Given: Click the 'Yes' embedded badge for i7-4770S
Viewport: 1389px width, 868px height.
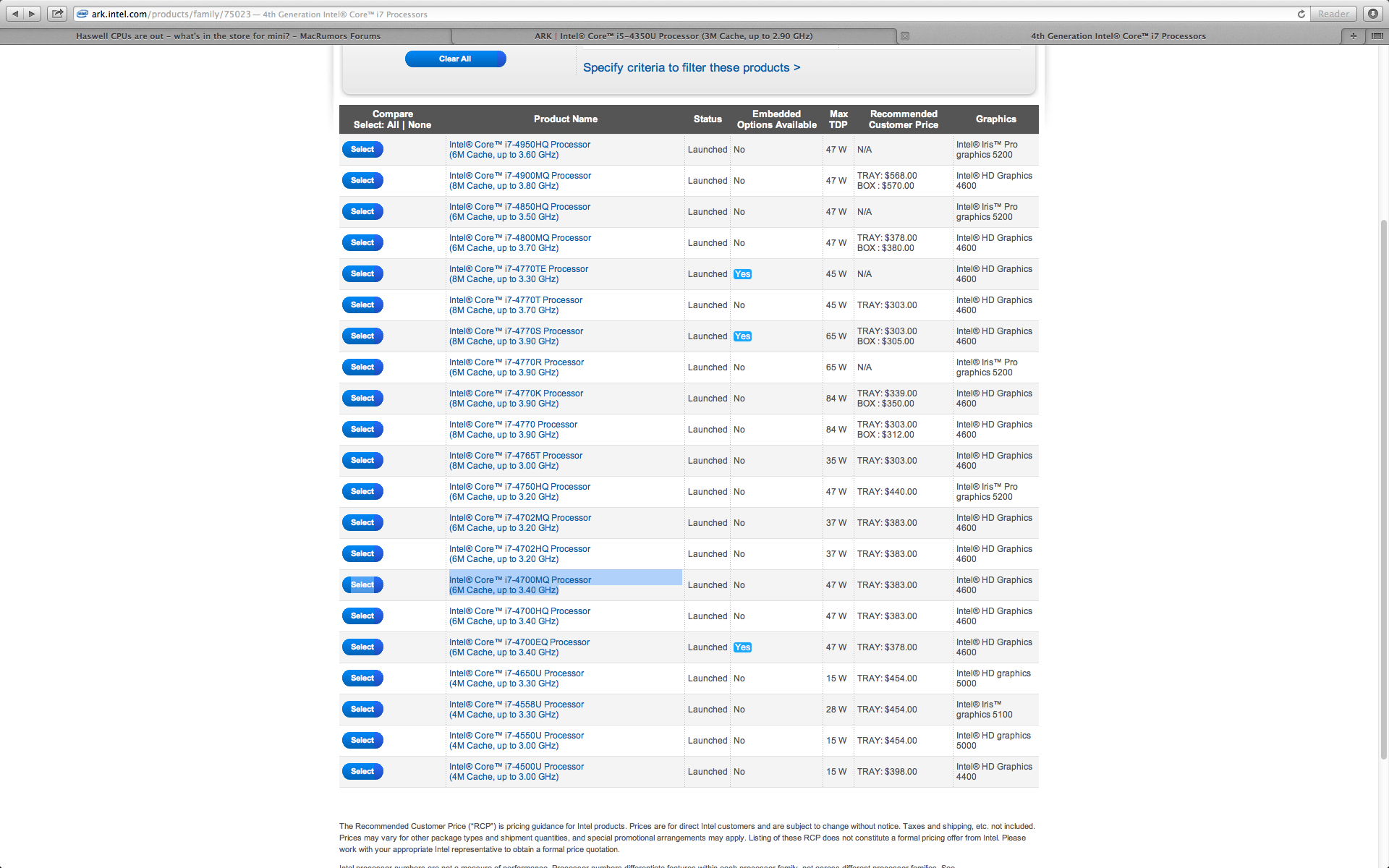Looking at the screenshot, I should (x=742, y=336).
